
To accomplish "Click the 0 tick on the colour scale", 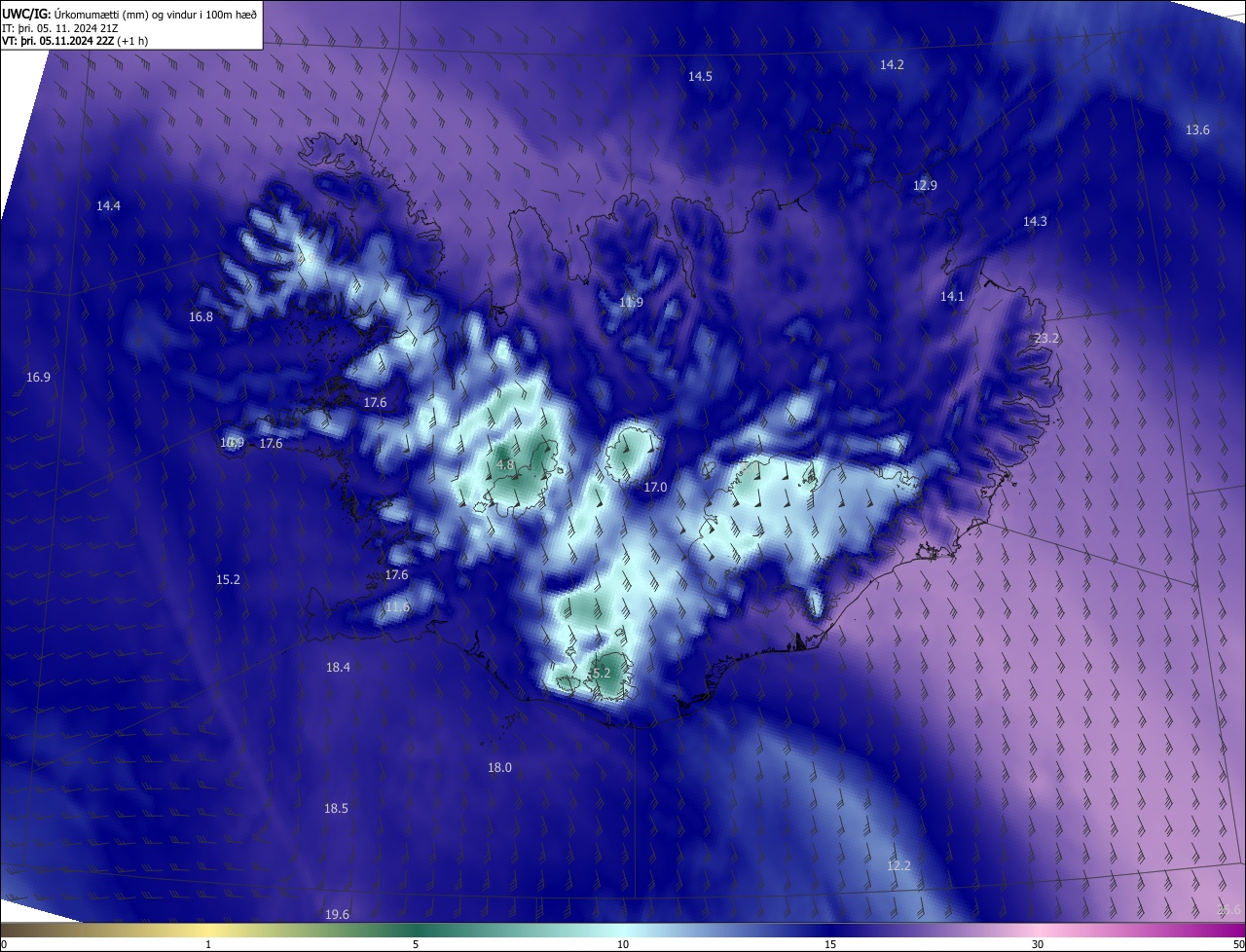I will [x=4, y=944].
